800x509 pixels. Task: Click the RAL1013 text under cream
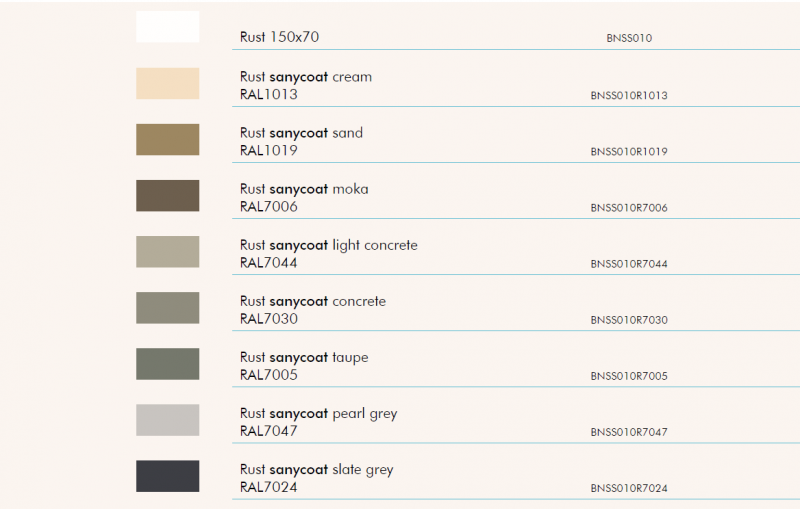click(x=268, y=94)
